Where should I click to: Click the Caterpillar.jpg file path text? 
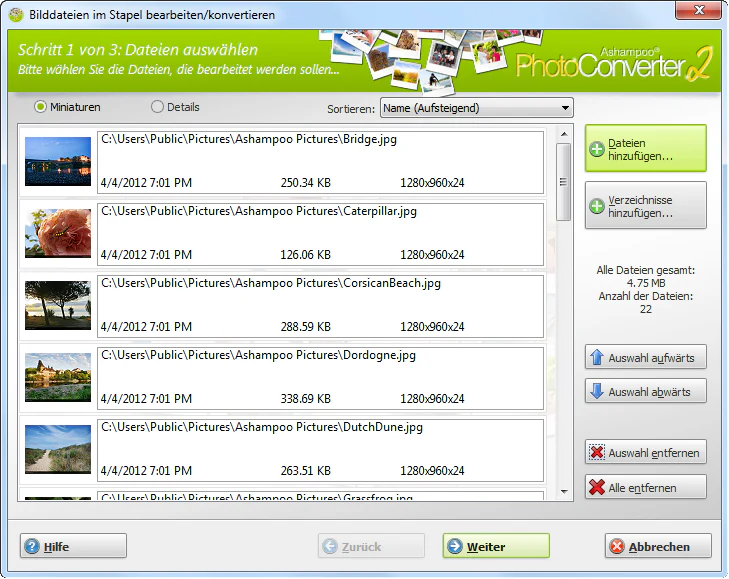pos(258,211)
